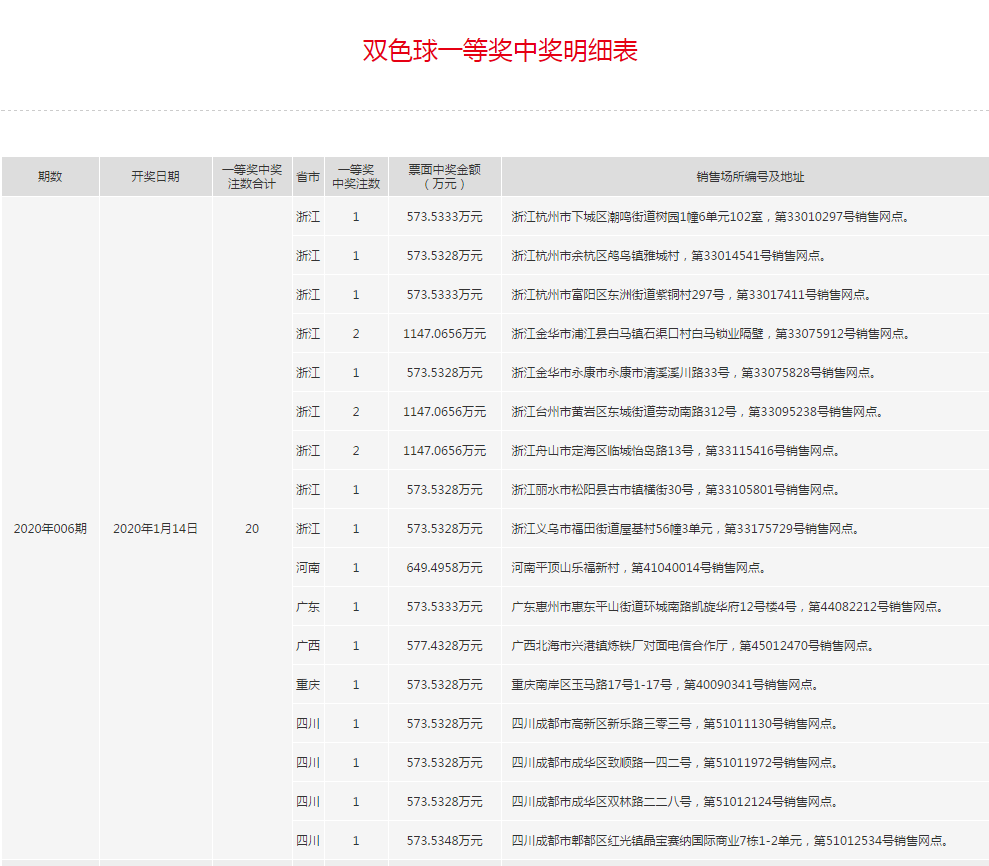The height and width of the screenshot is (866, 989).
Task: Select the 2020年1月14日 draw date cell
Action: point(155,528)
